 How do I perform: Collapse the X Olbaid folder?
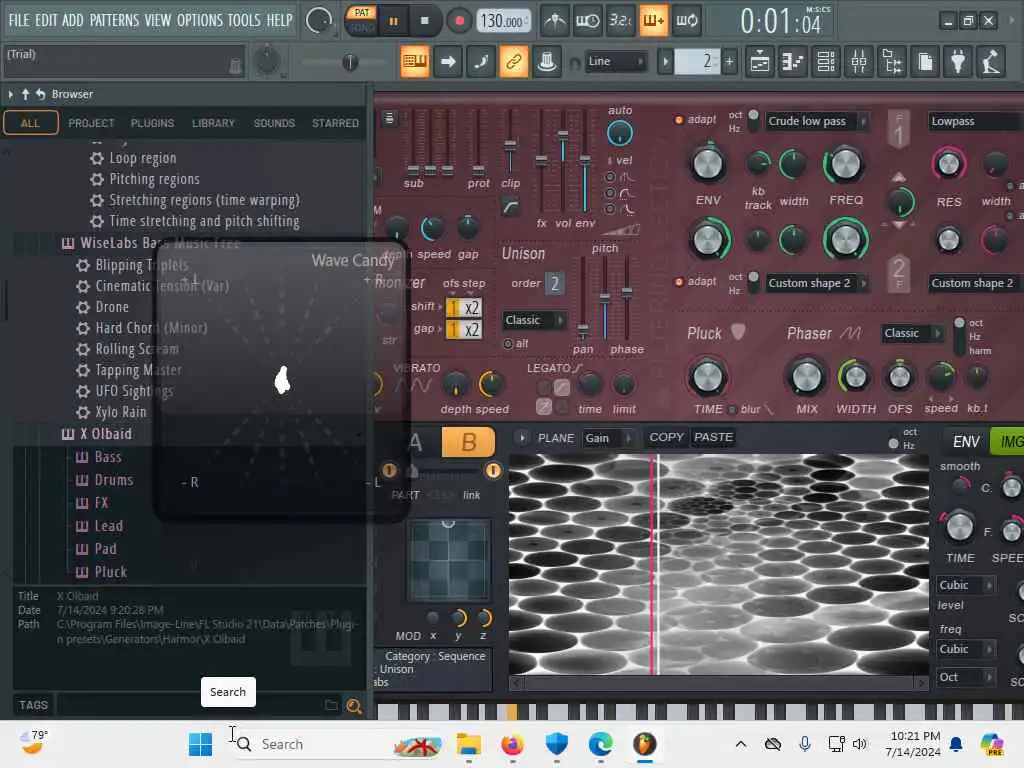click(105, 434)
